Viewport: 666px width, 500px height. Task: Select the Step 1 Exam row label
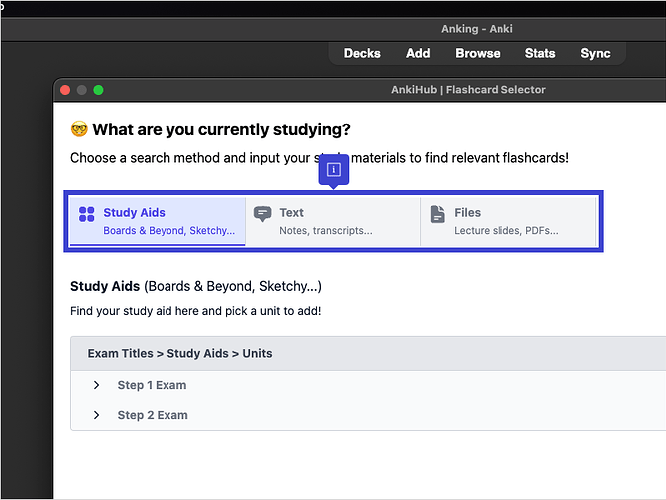coord(151,385)
